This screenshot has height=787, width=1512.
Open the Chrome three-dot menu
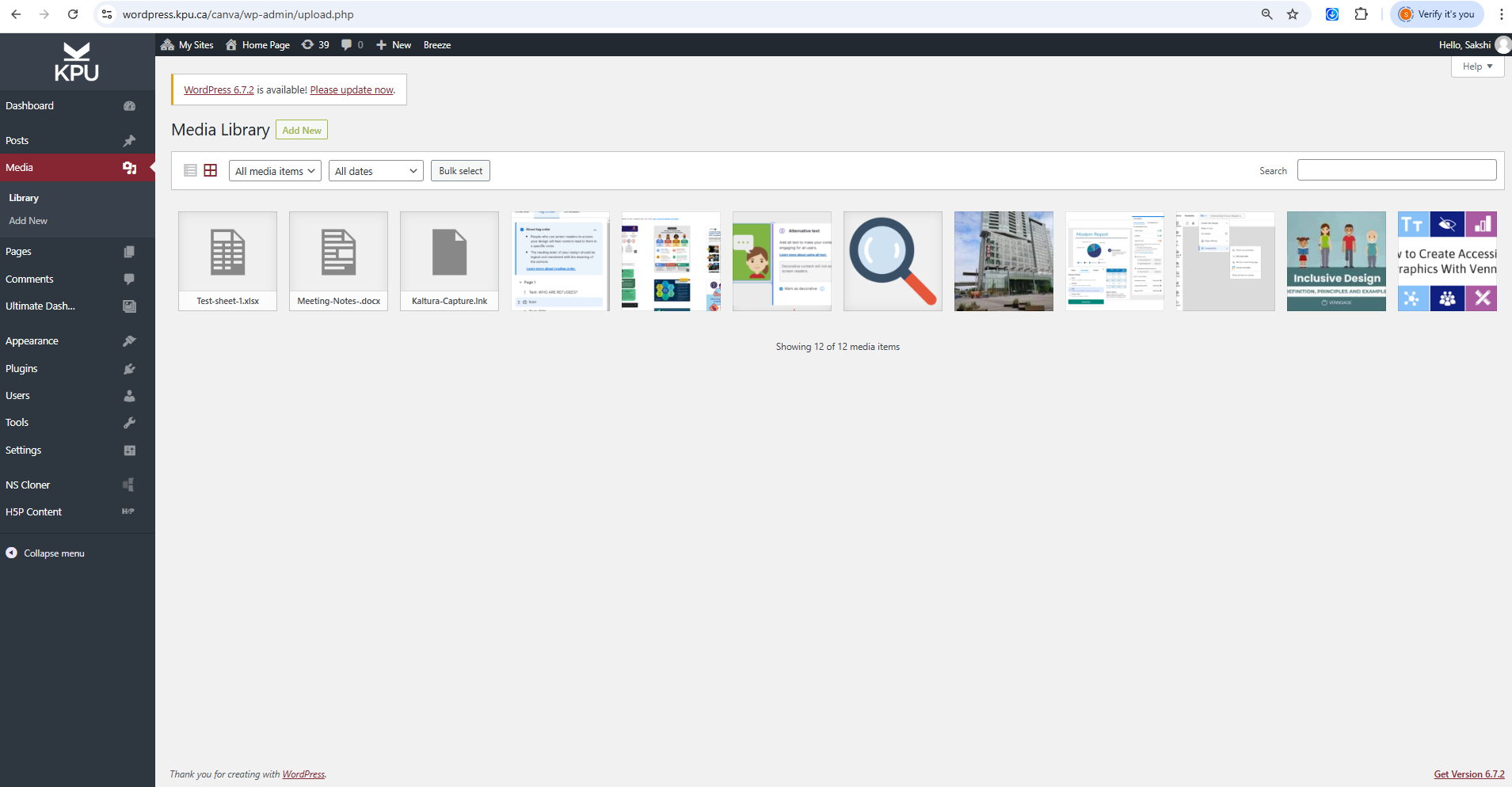[x=1501, y=14]
